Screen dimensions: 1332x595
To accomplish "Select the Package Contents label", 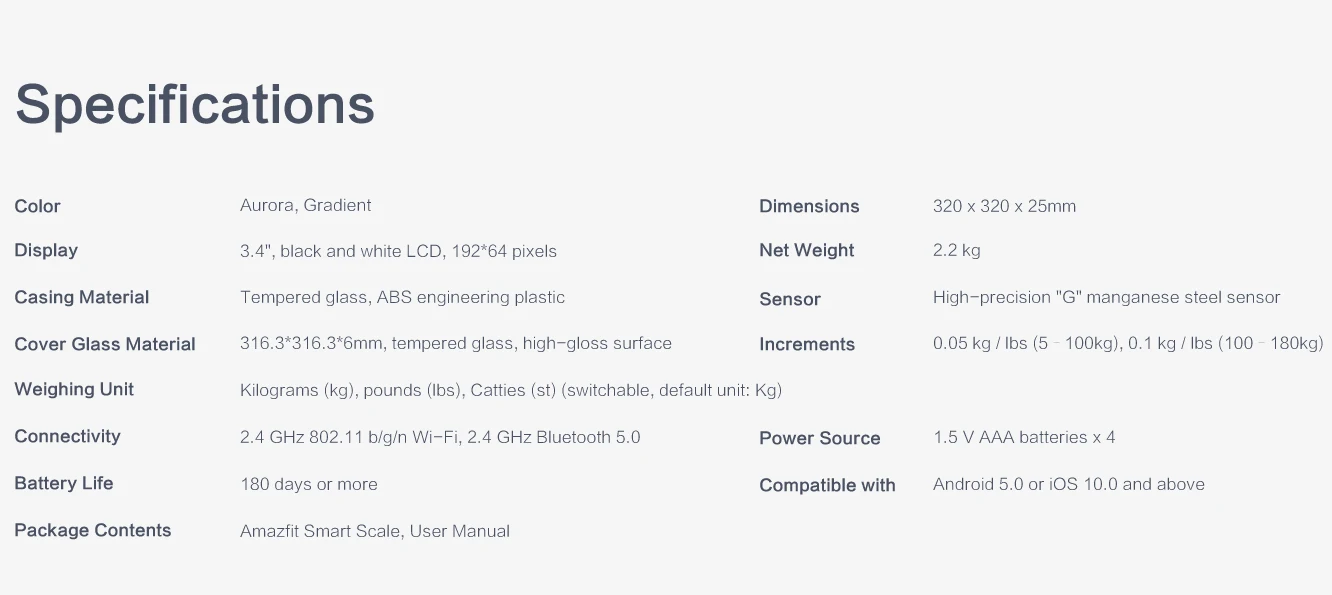I will (93, 530).
